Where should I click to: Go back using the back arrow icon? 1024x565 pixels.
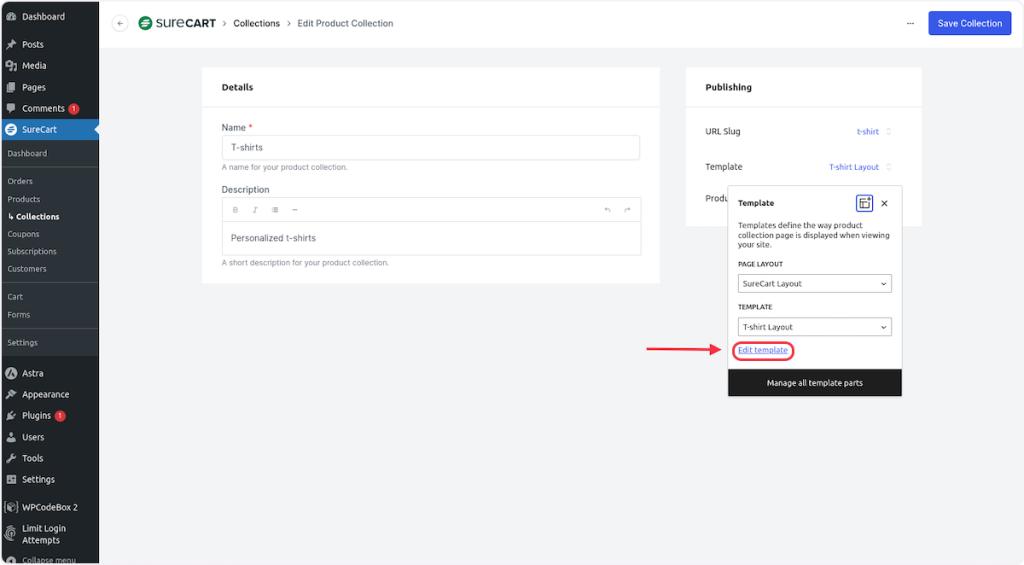[120, 23]
